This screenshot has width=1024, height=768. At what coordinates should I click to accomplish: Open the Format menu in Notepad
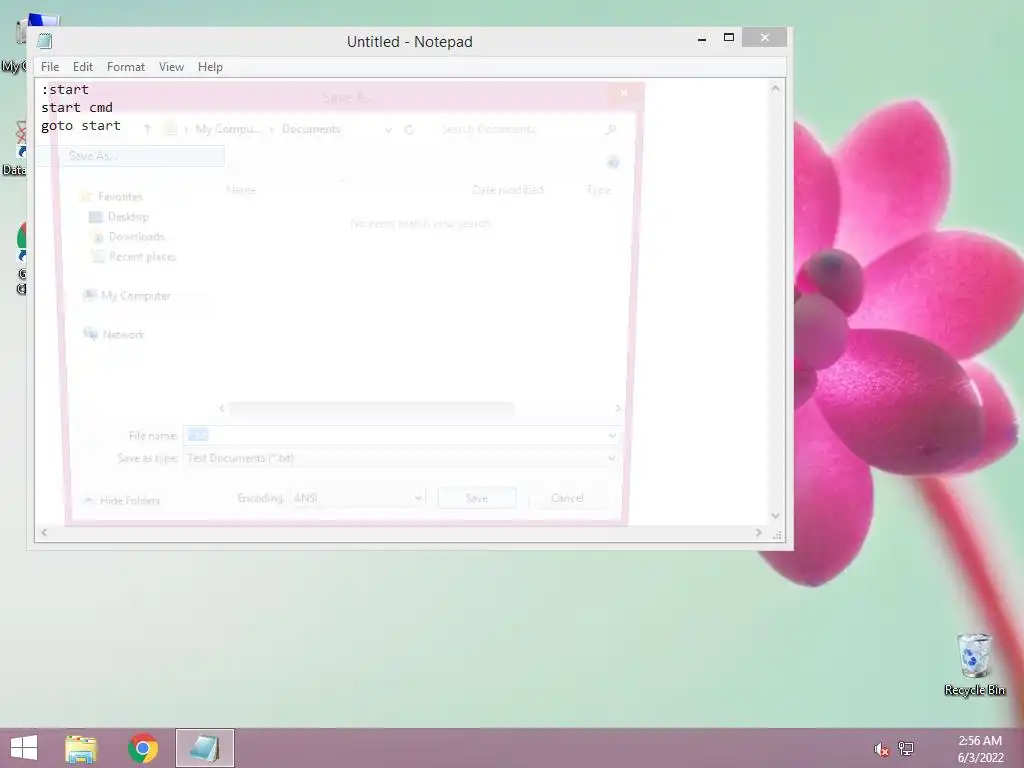pos(125,67)
